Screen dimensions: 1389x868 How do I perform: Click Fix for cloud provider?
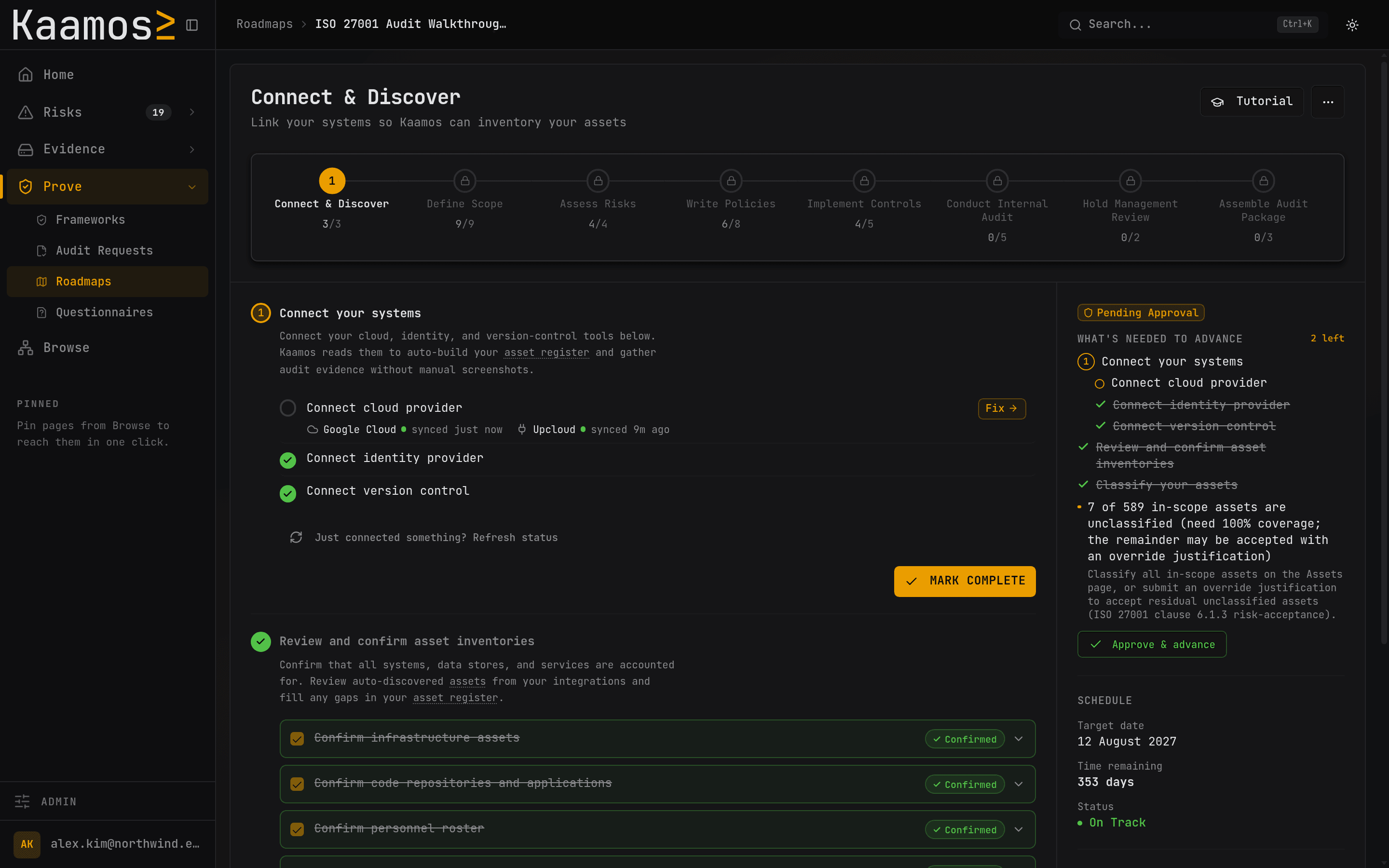(x=1002, y=409)
